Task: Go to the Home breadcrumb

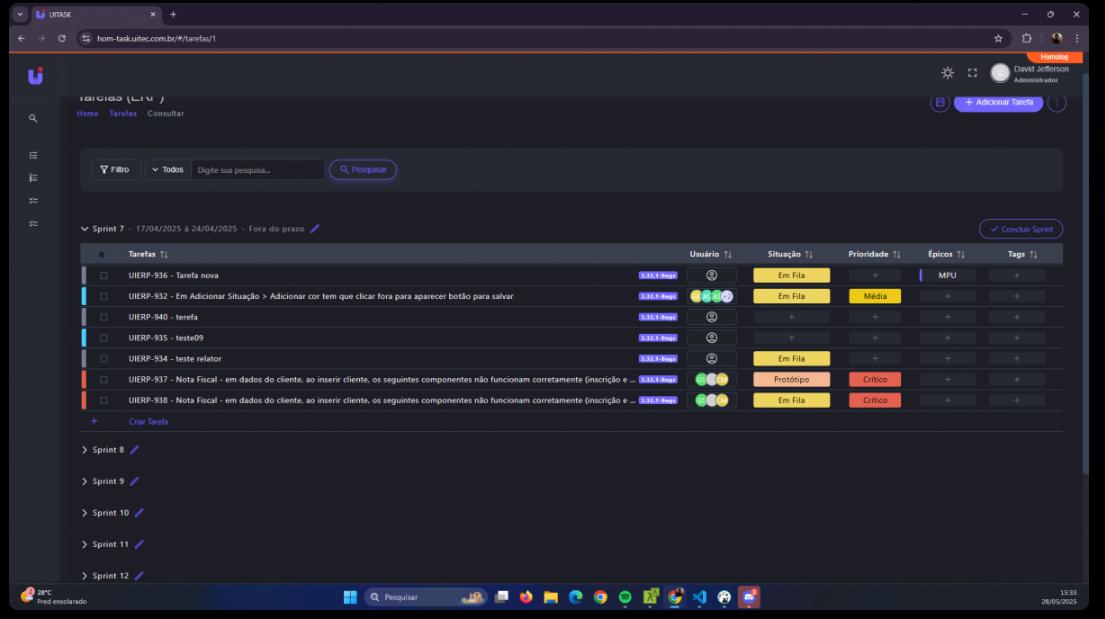Action: click(88, 113)
